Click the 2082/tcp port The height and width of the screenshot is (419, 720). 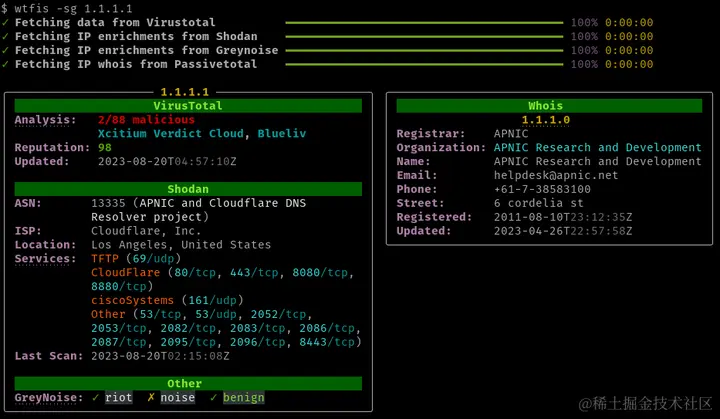[188, 328]
